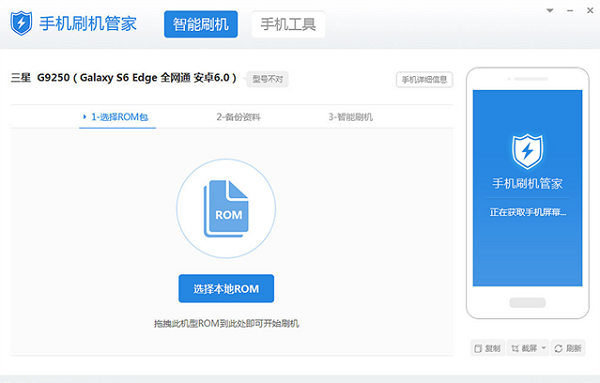Close the application window
Viewport: 600px width, 383px height.
590,11
